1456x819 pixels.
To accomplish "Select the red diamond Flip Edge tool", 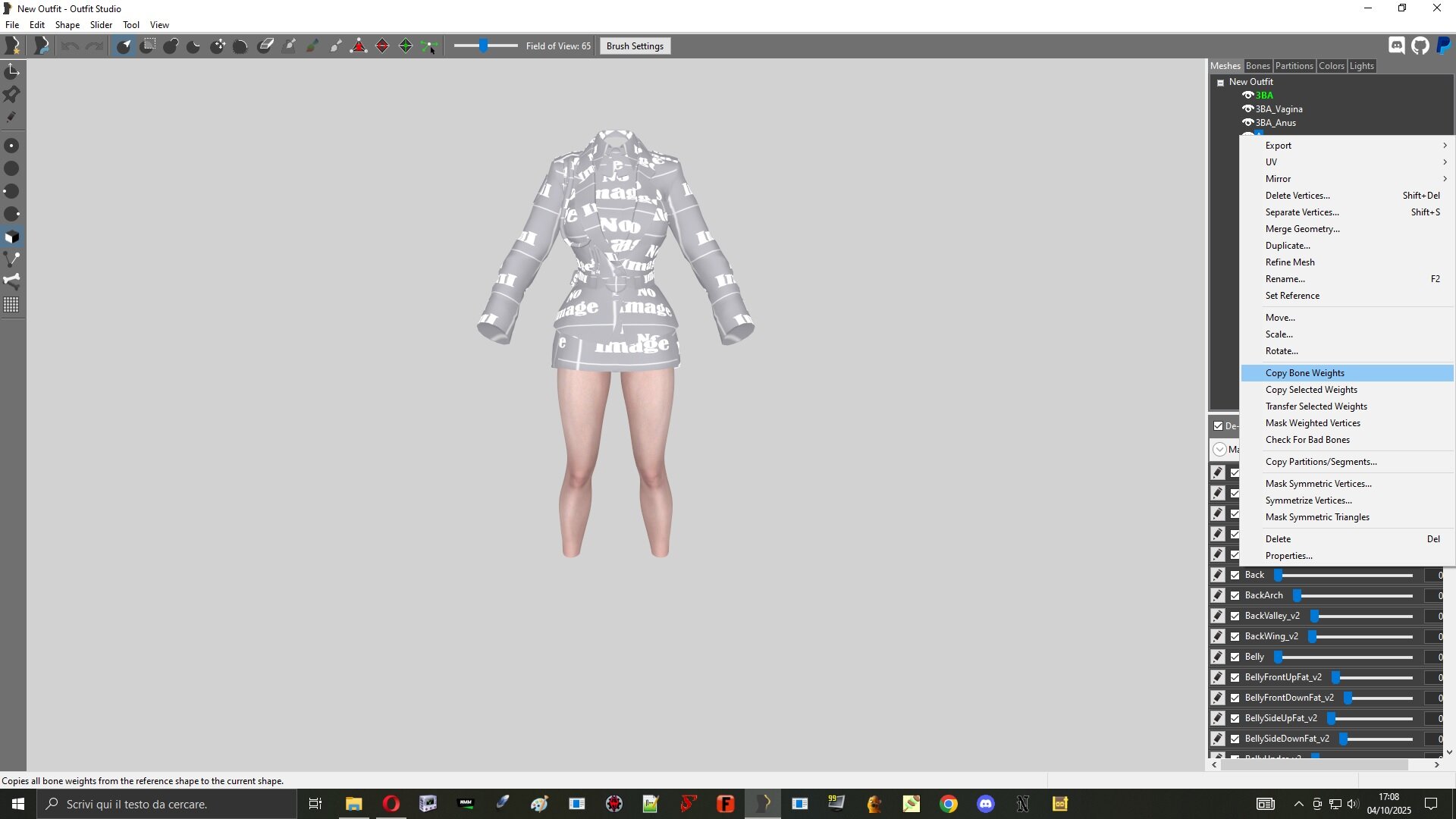I will (382, 46).
